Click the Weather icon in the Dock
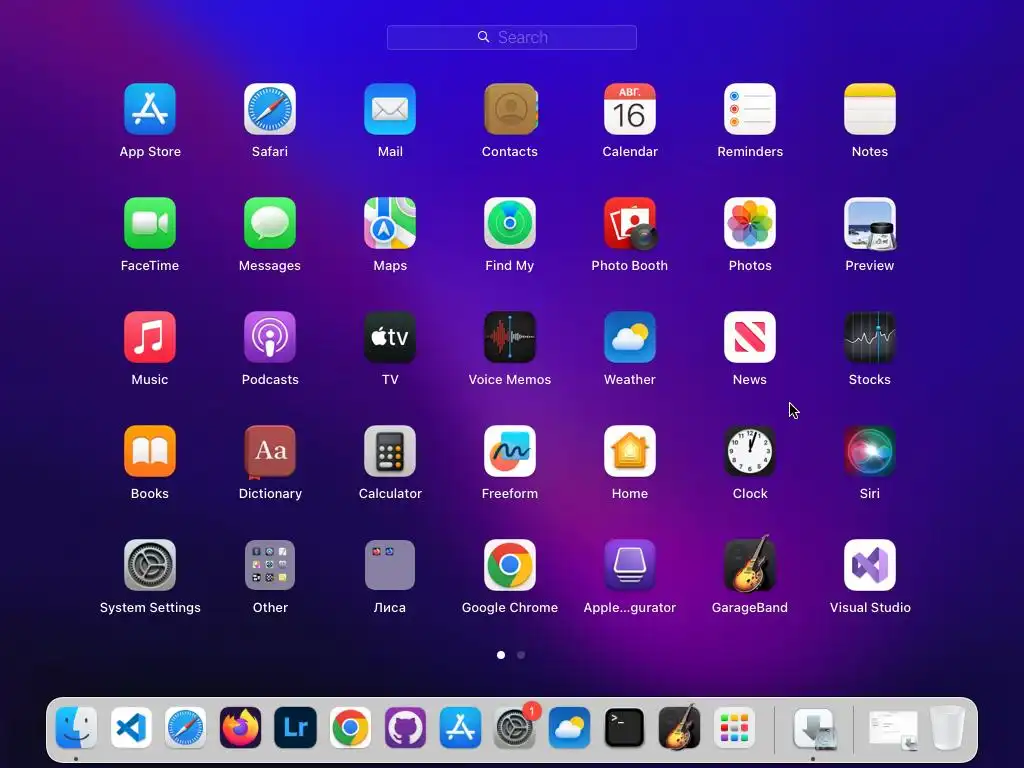 tap(569, 728)
